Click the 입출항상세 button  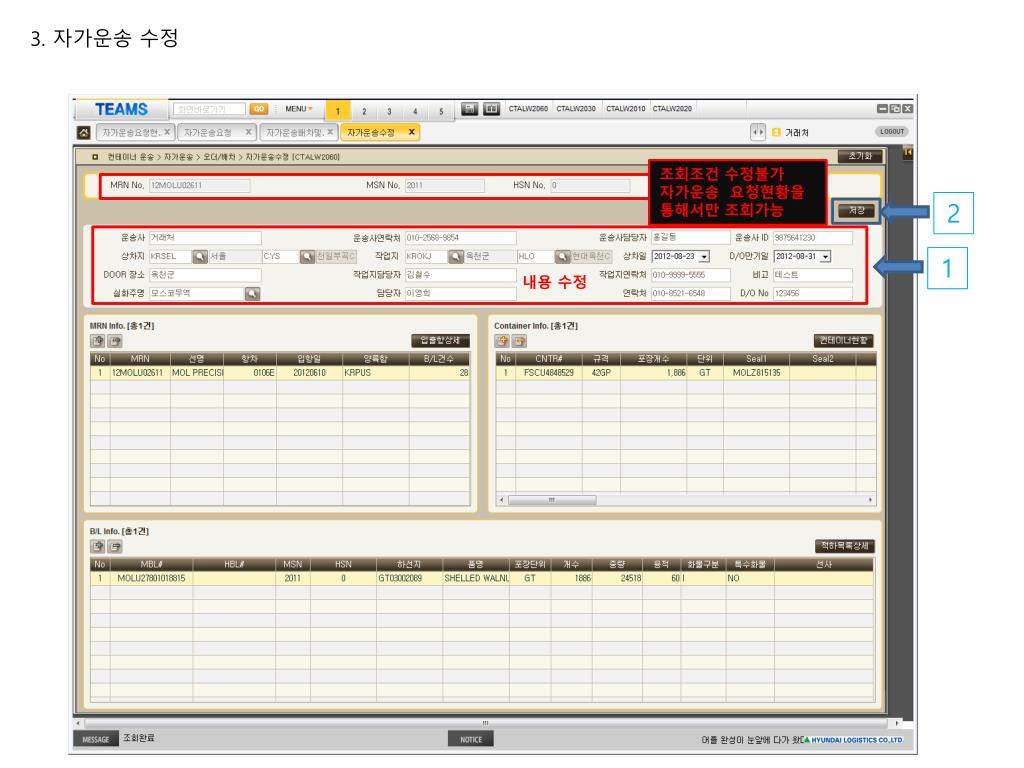tap(440, 340)
